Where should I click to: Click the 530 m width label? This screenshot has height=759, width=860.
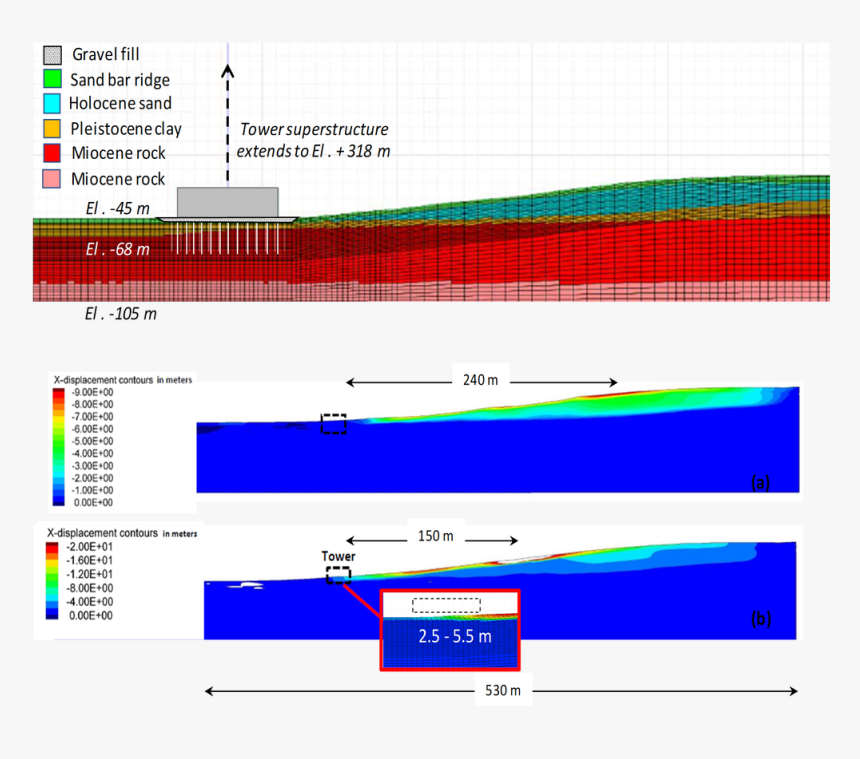pos(500,691)
